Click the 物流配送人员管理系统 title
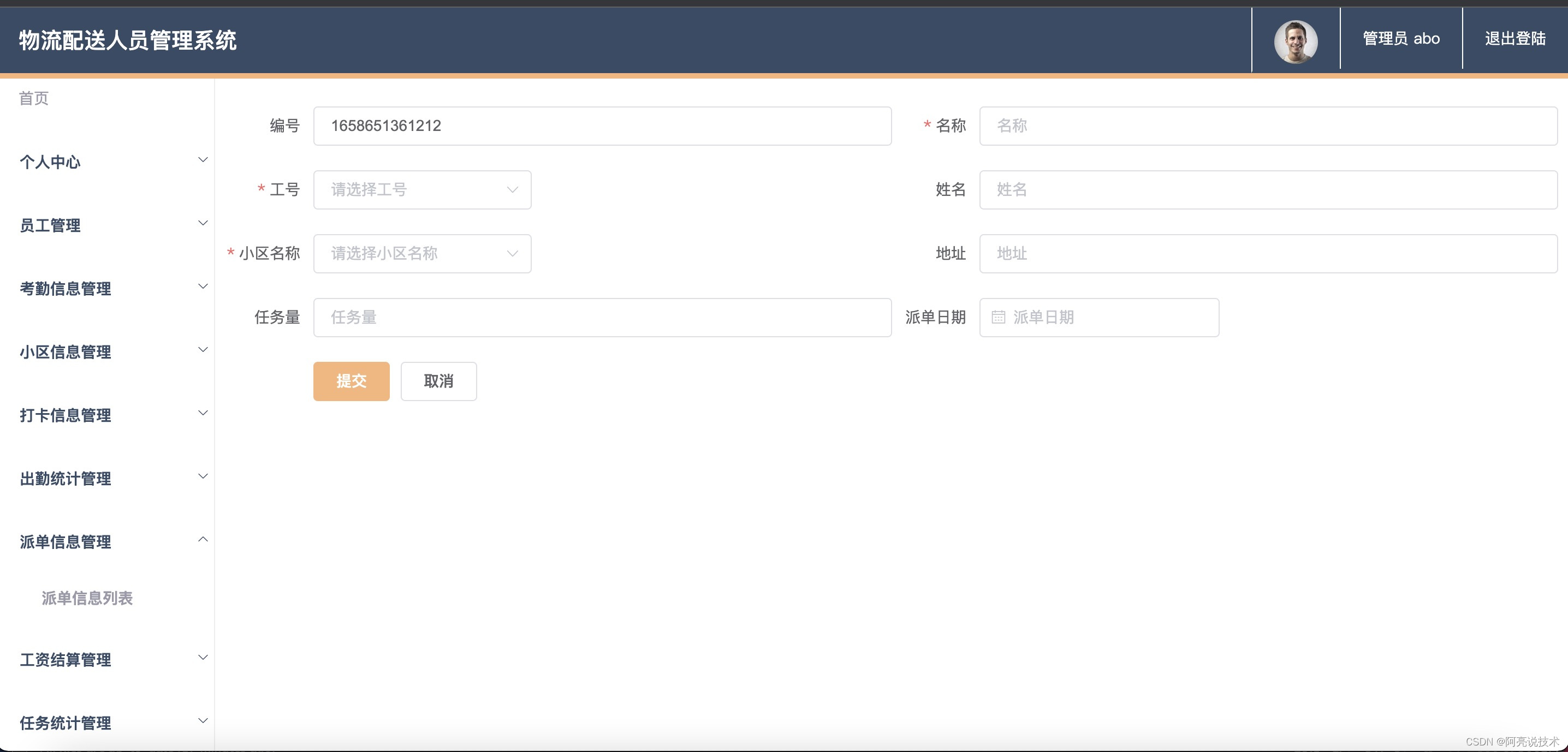This screenshot has height=752, width=1568. 128,40
